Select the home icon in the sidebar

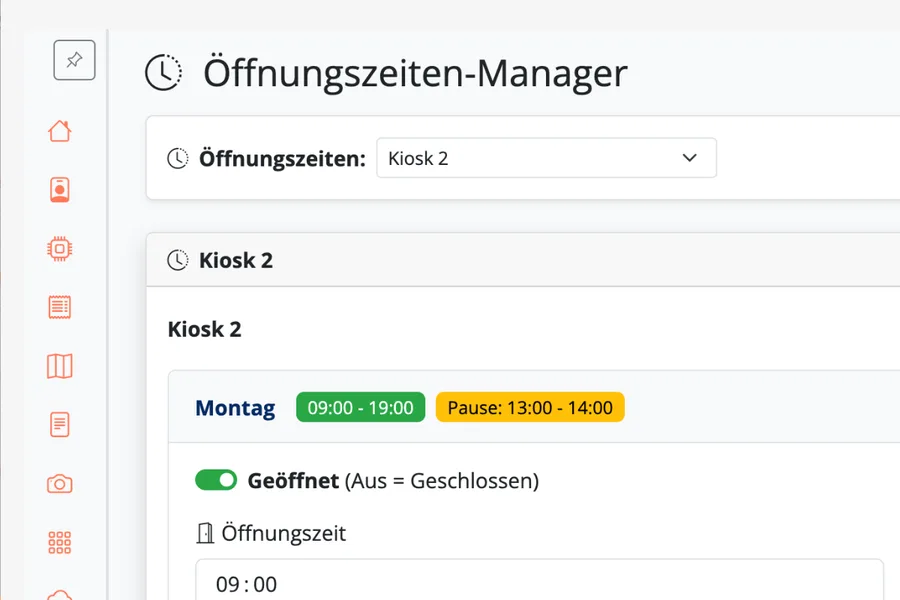(x=60, y=131)
